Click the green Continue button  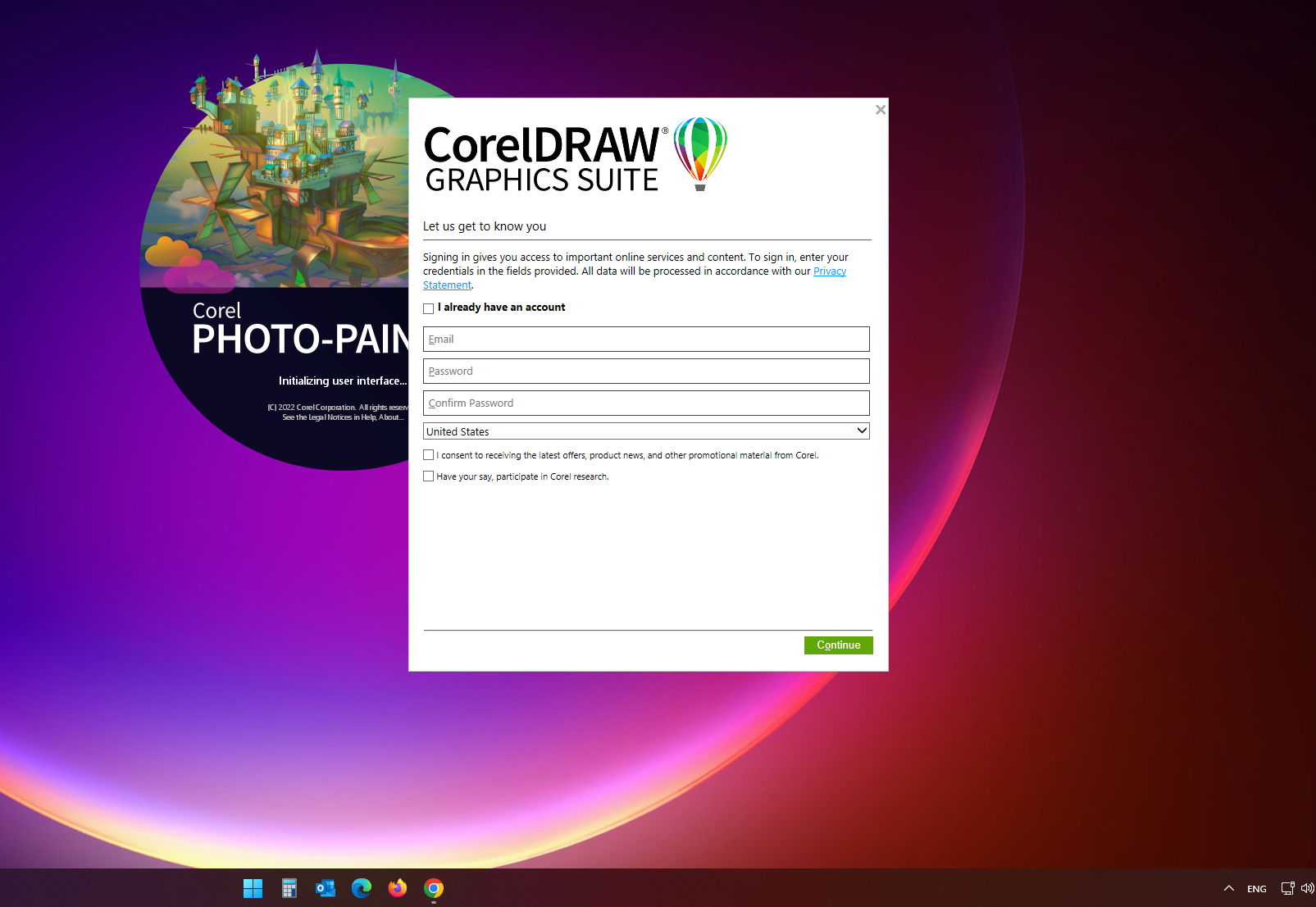pos(839,645)
